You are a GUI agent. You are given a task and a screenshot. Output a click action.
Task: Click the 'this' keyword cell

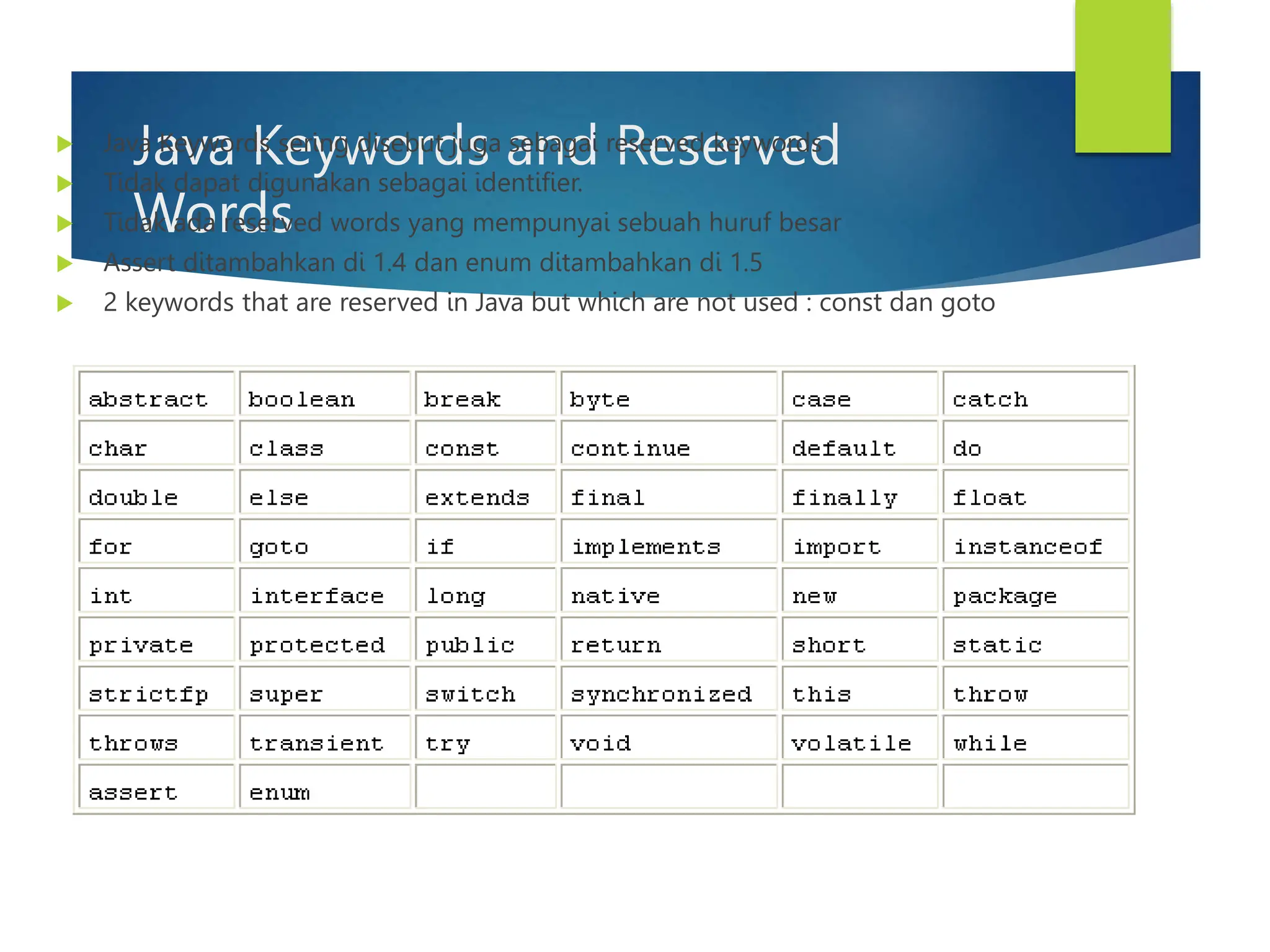tap(859, 687)
